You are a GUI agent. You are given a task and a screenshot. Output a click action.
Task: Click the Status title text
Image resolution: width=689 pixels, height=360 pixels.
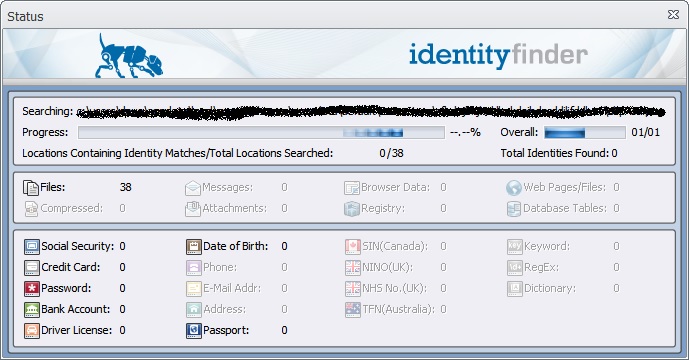pos(25,17)
